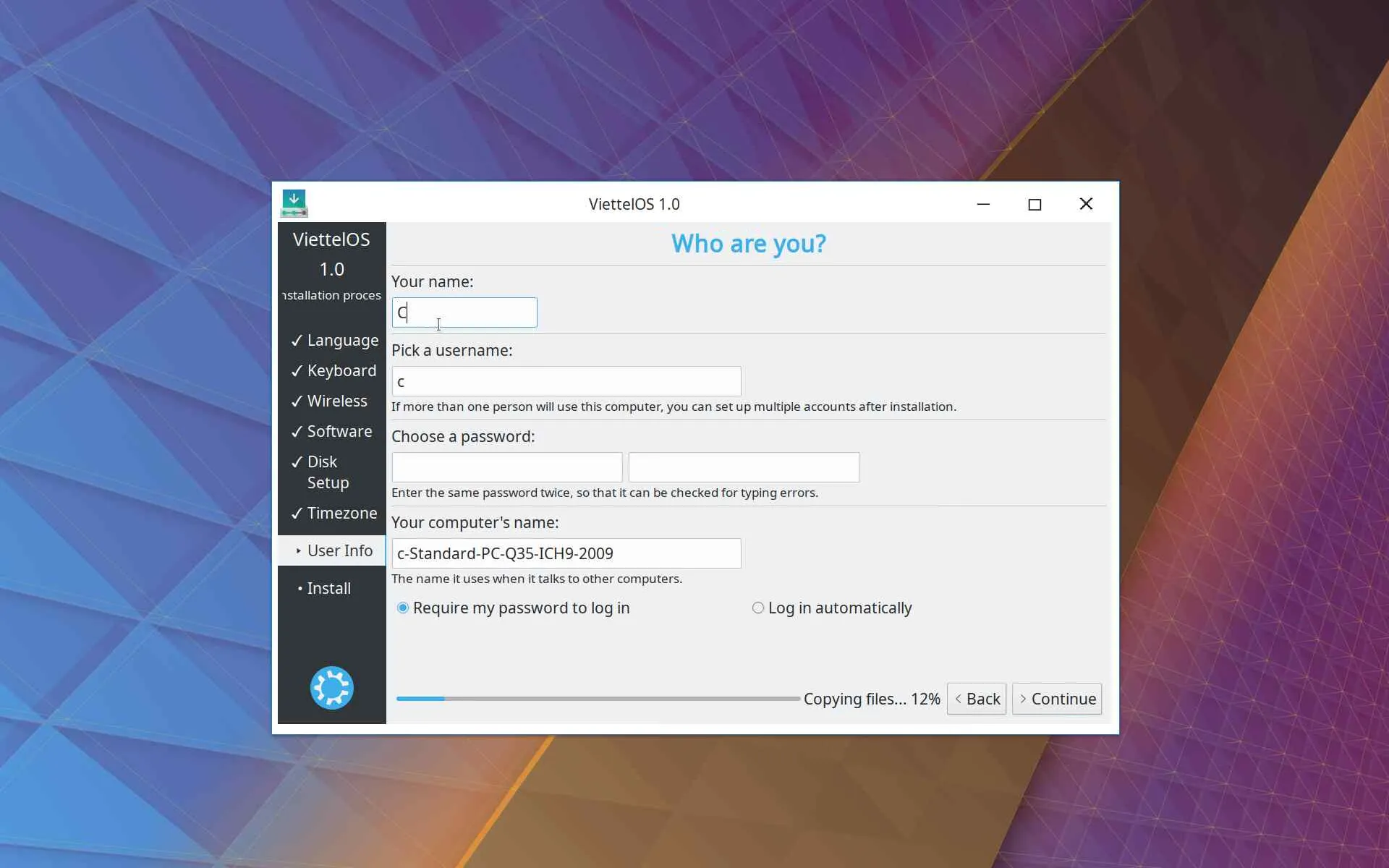The image size is (1389, 868).
Task: Edit the computer's name field
Action: (x=566, y=553)
